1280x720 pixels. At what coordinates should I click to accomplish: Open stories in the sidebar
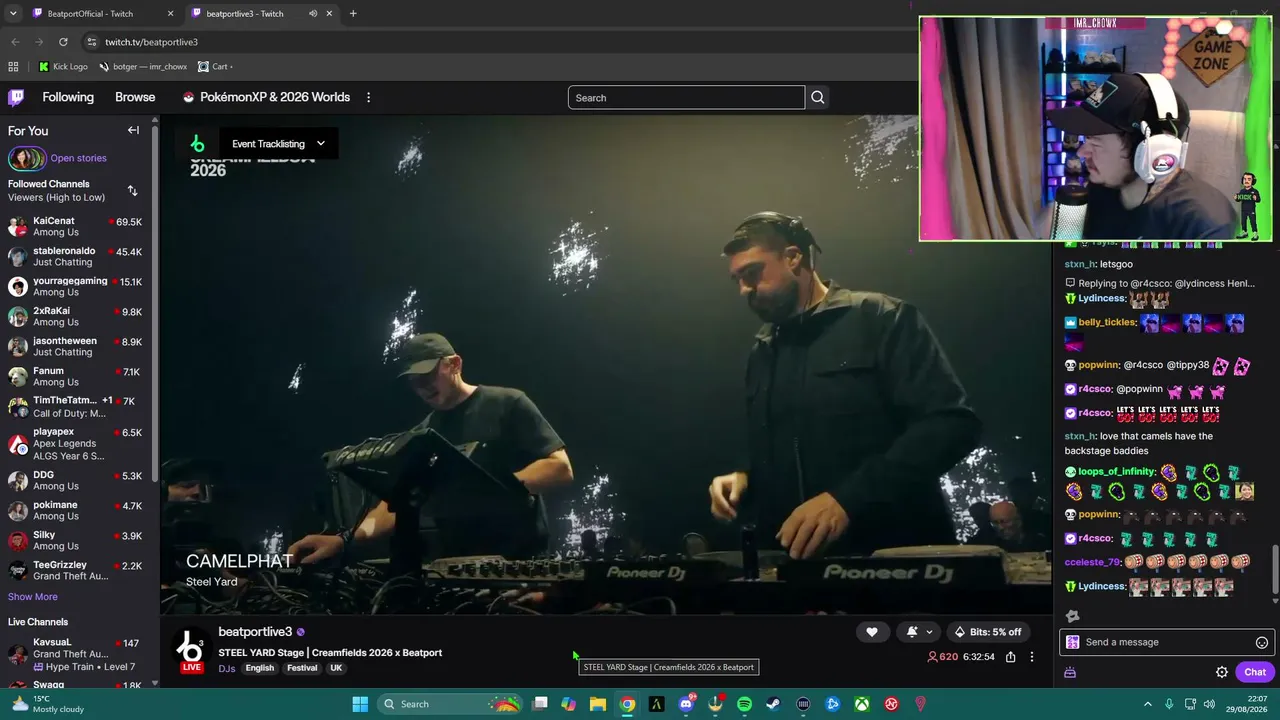(x=78, y=158)
